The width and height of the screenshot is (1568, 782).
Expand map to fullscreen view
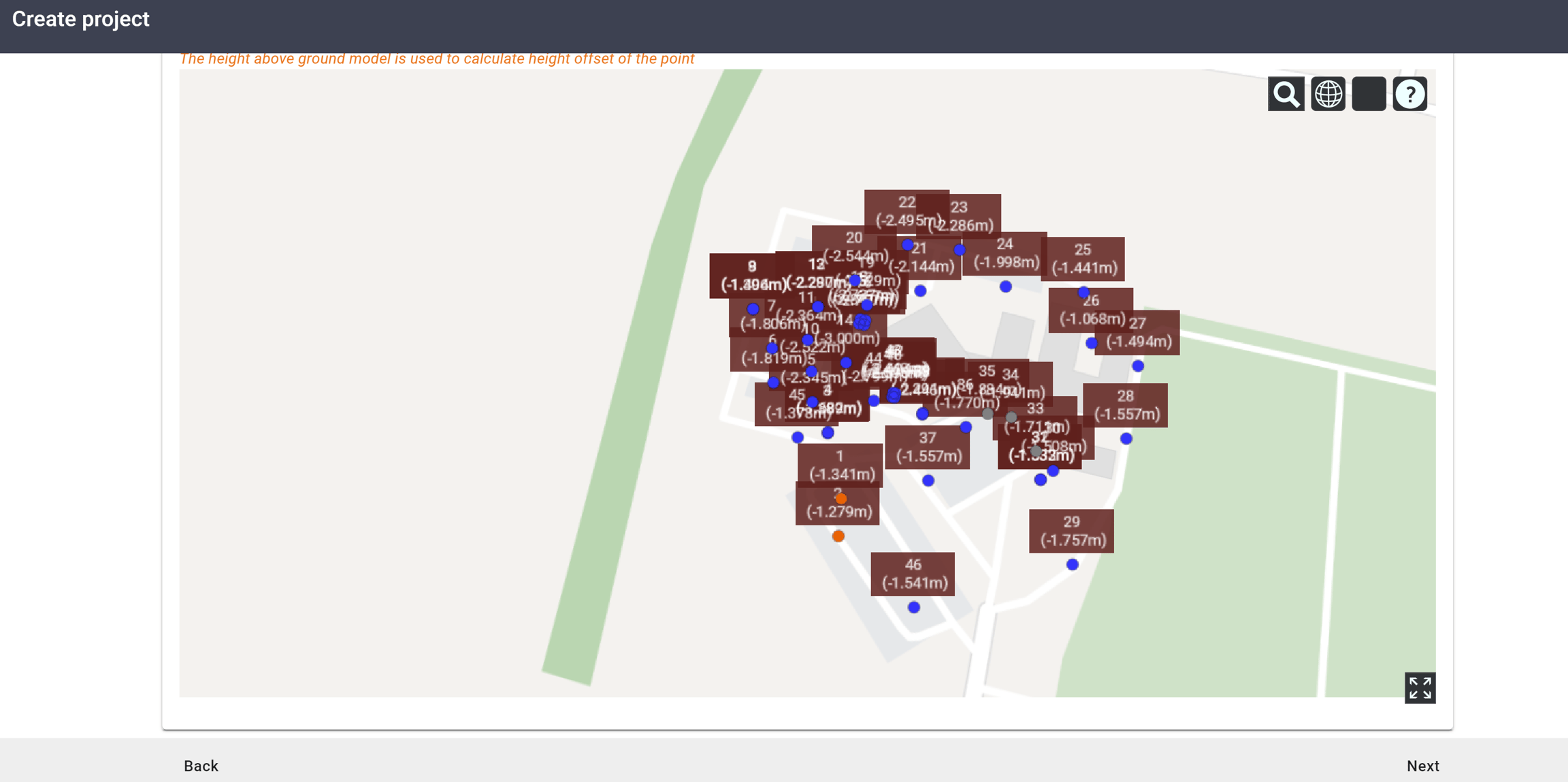coord(1420,687)
